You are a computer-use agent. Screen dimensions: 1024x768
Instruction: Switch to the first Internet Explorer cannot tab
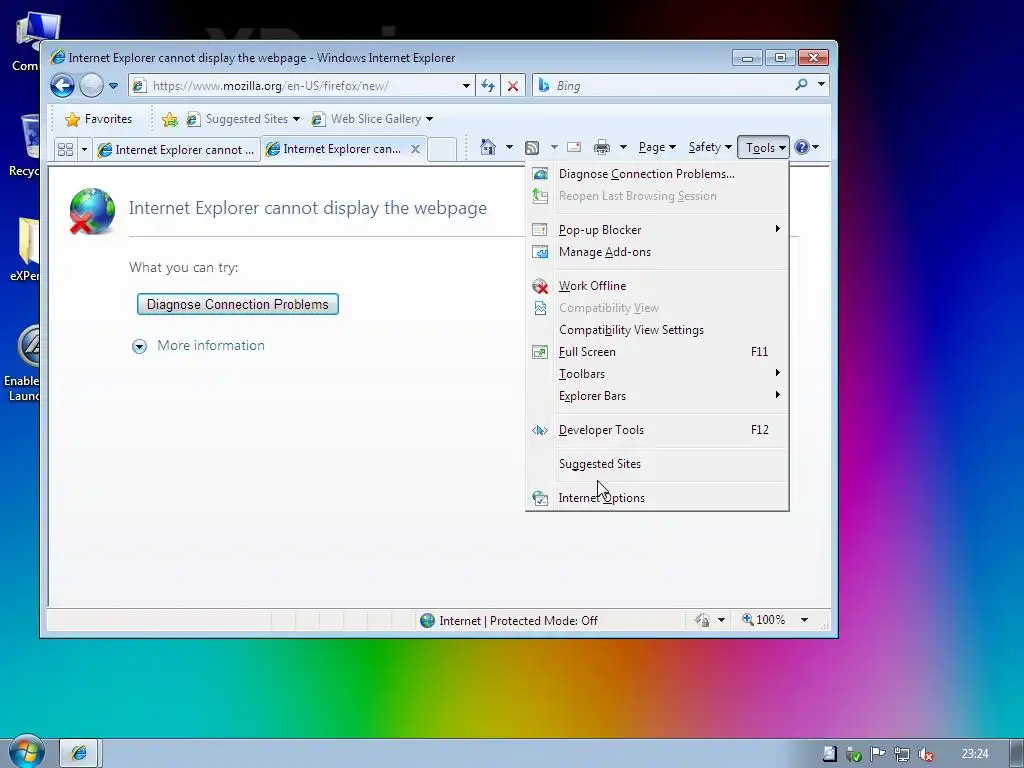coord(176,150)
